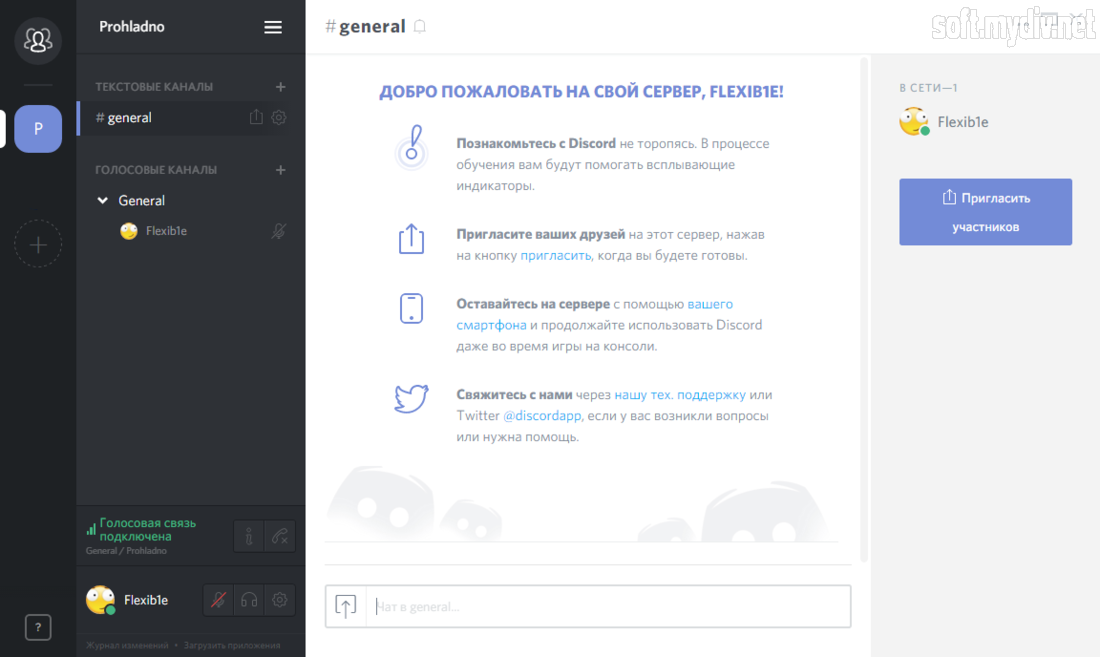Click the muted mic icon beside Flexib1e
The width and height of the screenshot is (1100, 657).
279,231
